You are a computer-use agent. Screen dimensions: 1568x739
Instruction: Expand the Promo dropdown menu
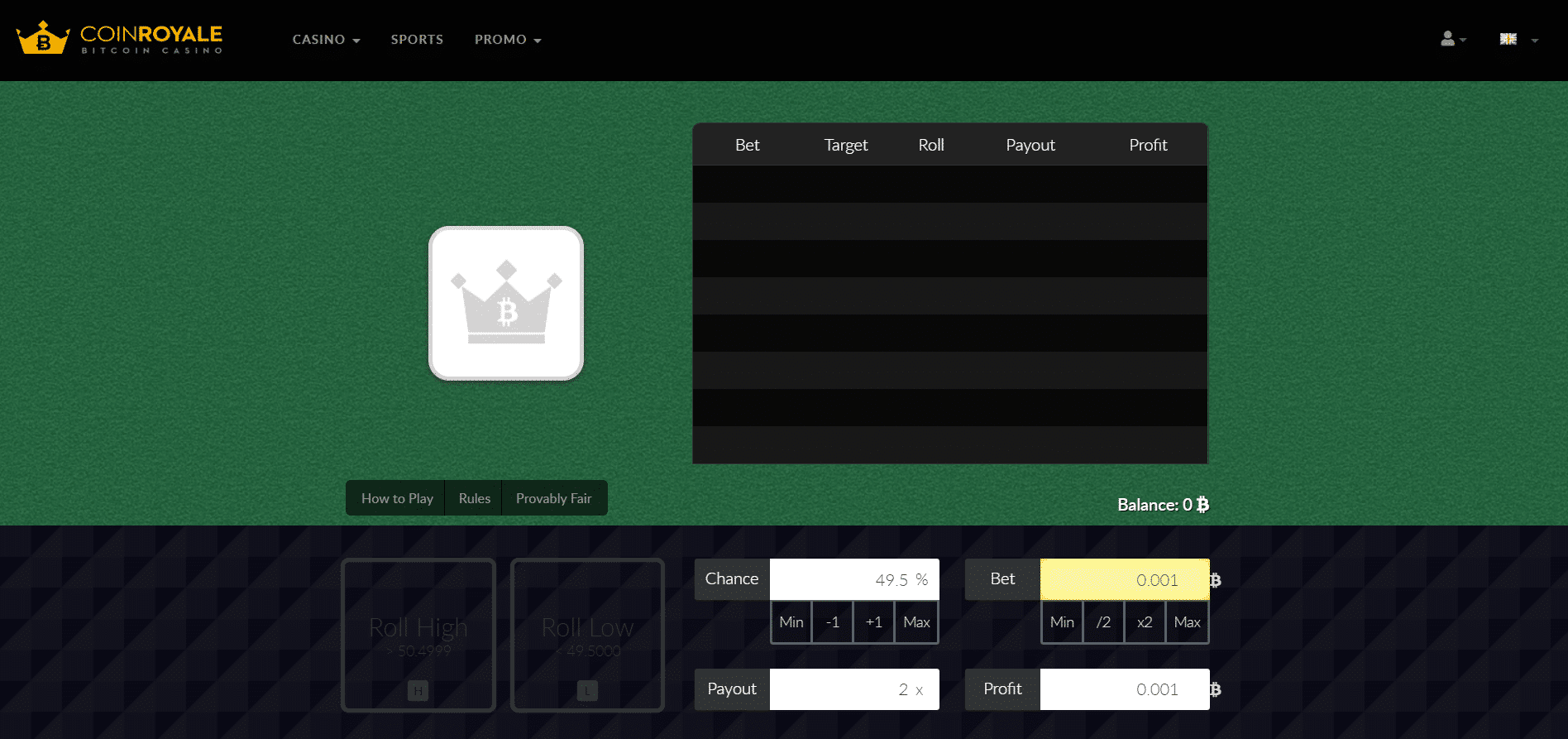[x=508, y=40]
